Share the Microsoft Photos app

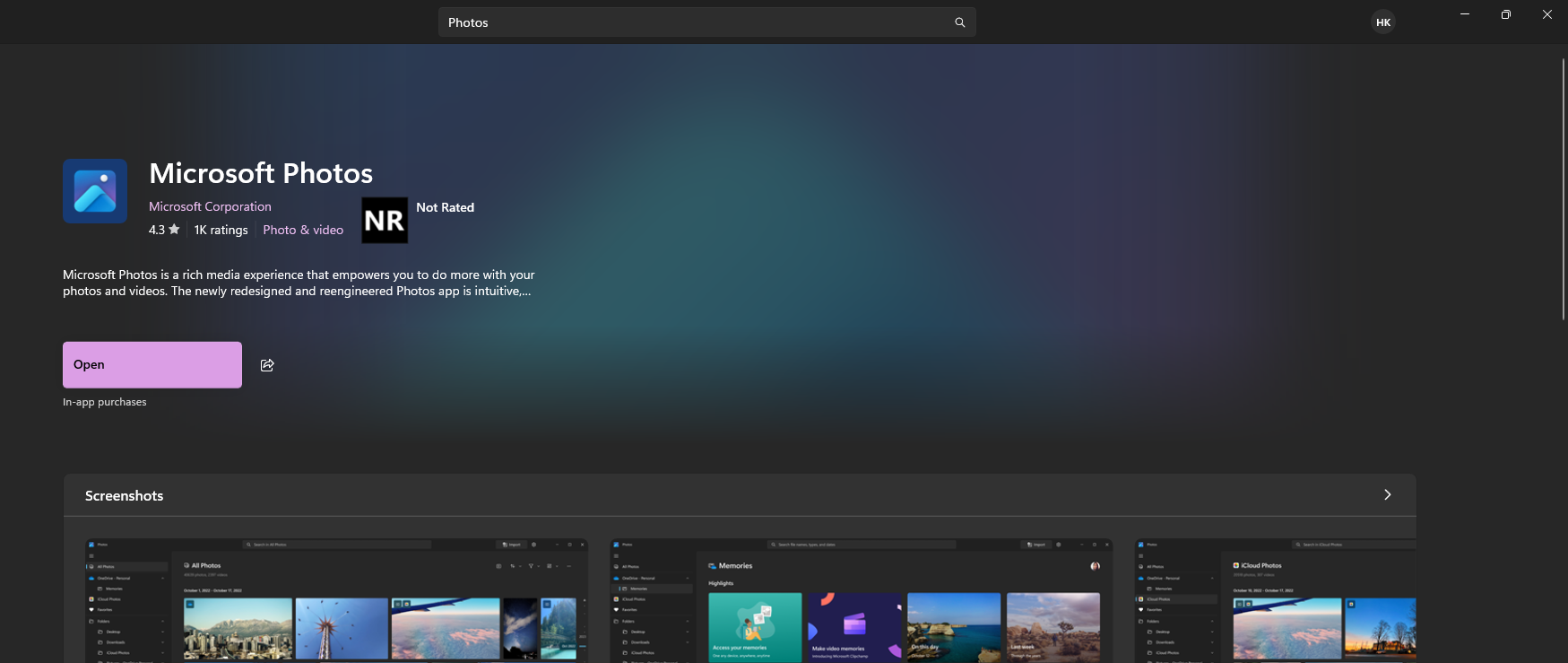click(267, 365)
